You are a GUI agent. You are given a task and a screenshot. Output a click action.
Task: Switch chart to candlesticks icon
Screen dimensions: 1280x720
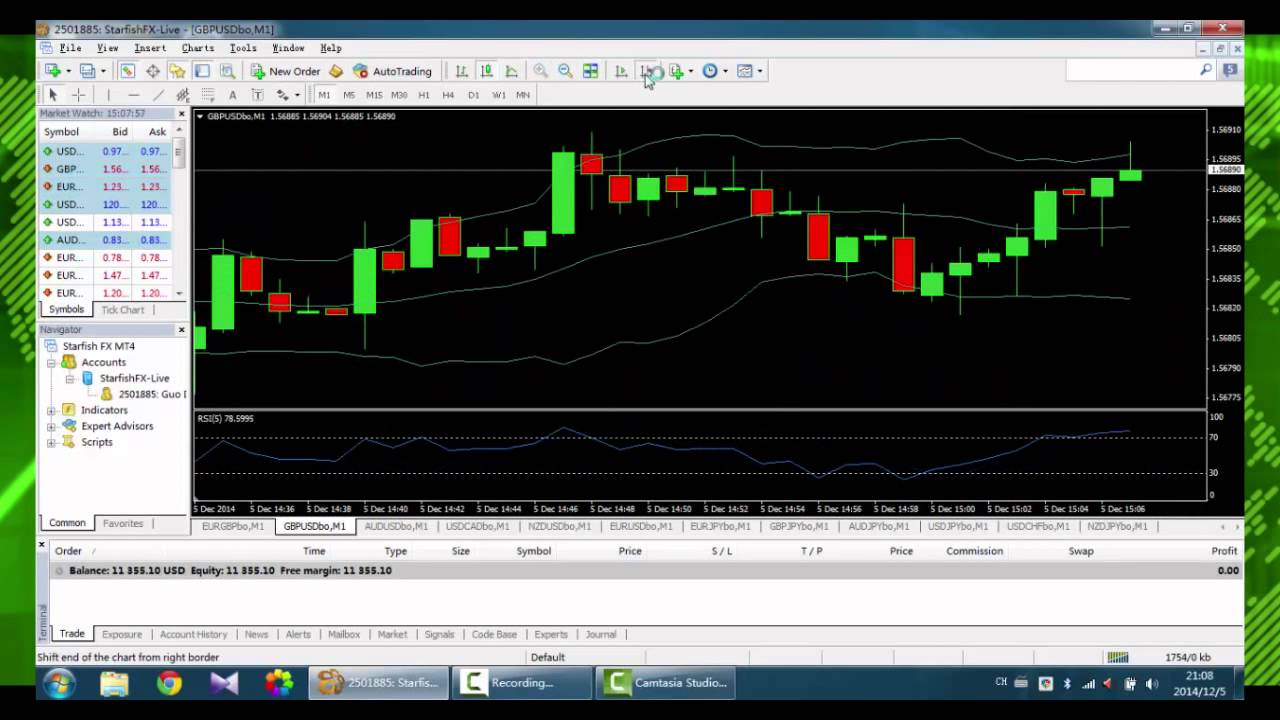point(486,71)
